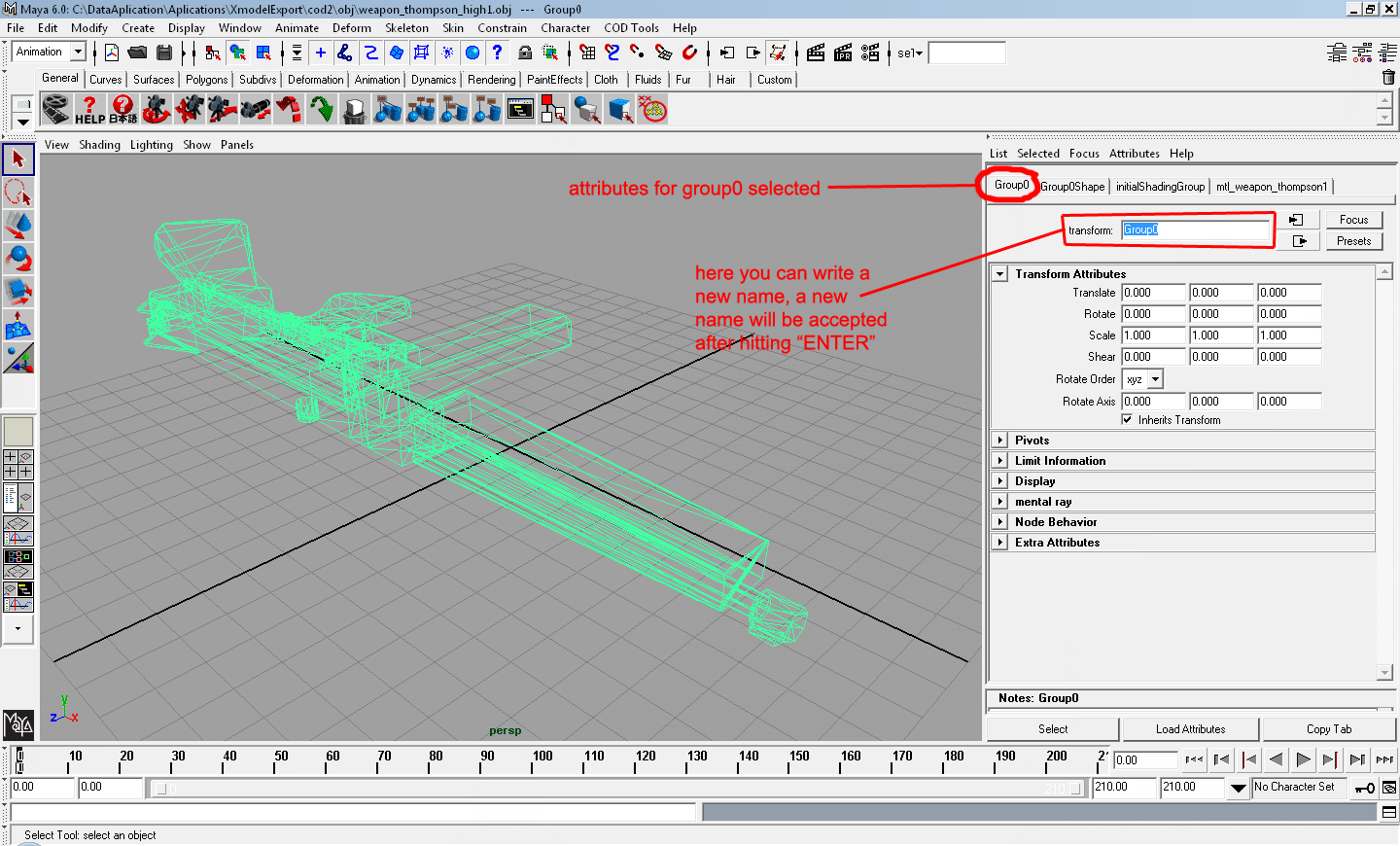Toggle joints selection mask icon
1400x846 pixels.
click(x=345, y=53)
